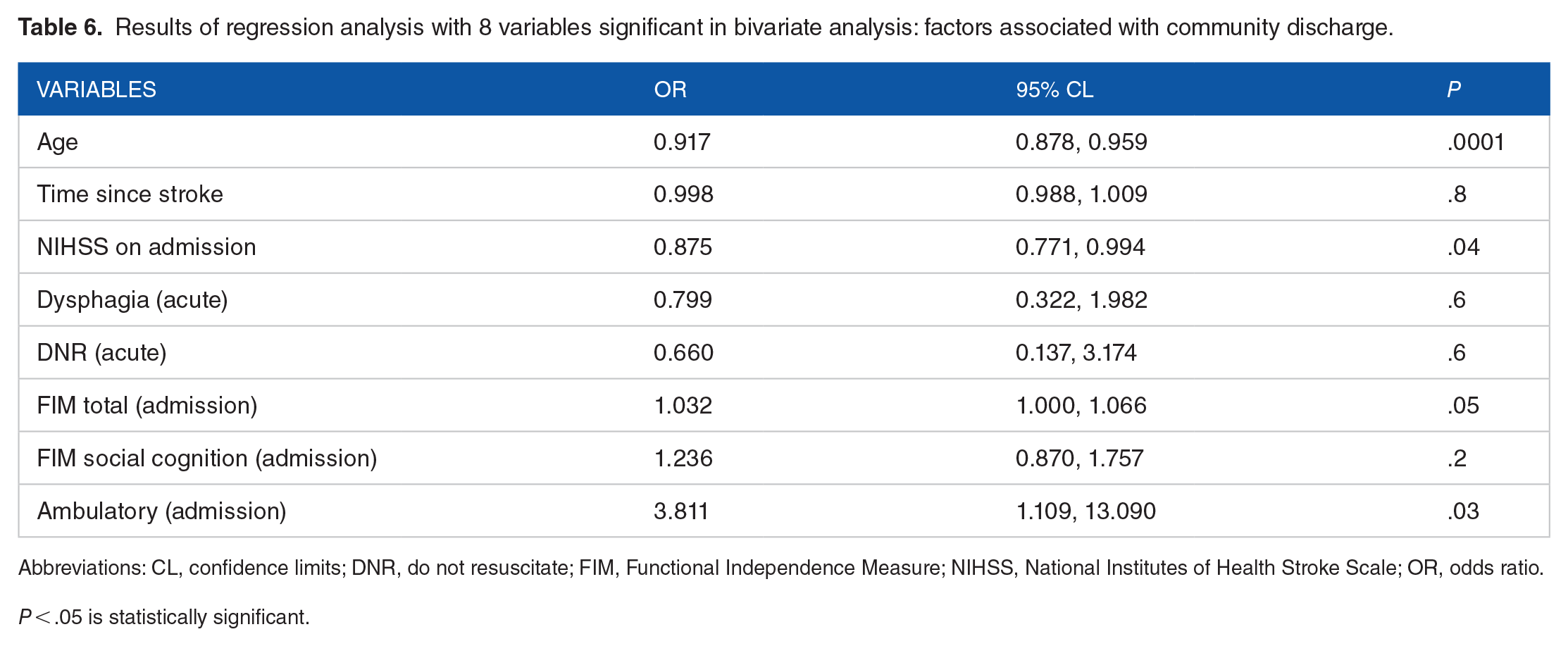
Task: Click the P column header
Action: point(1454,89)
